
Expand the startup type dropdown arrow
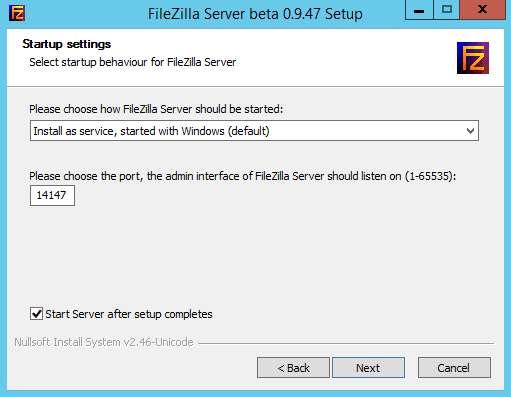[470, 131]
